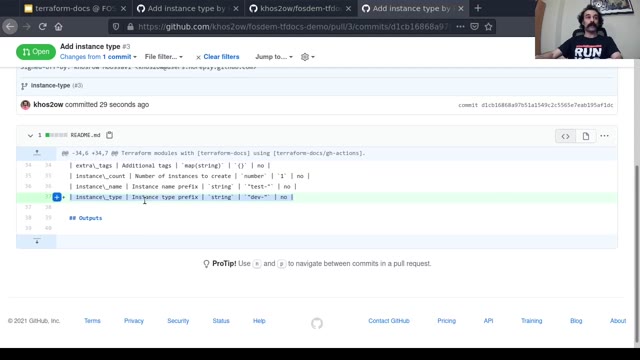This screenshot has width=640, height=360.
Task: Click the page vertical scrollbar
Action: tap(637, 253)
